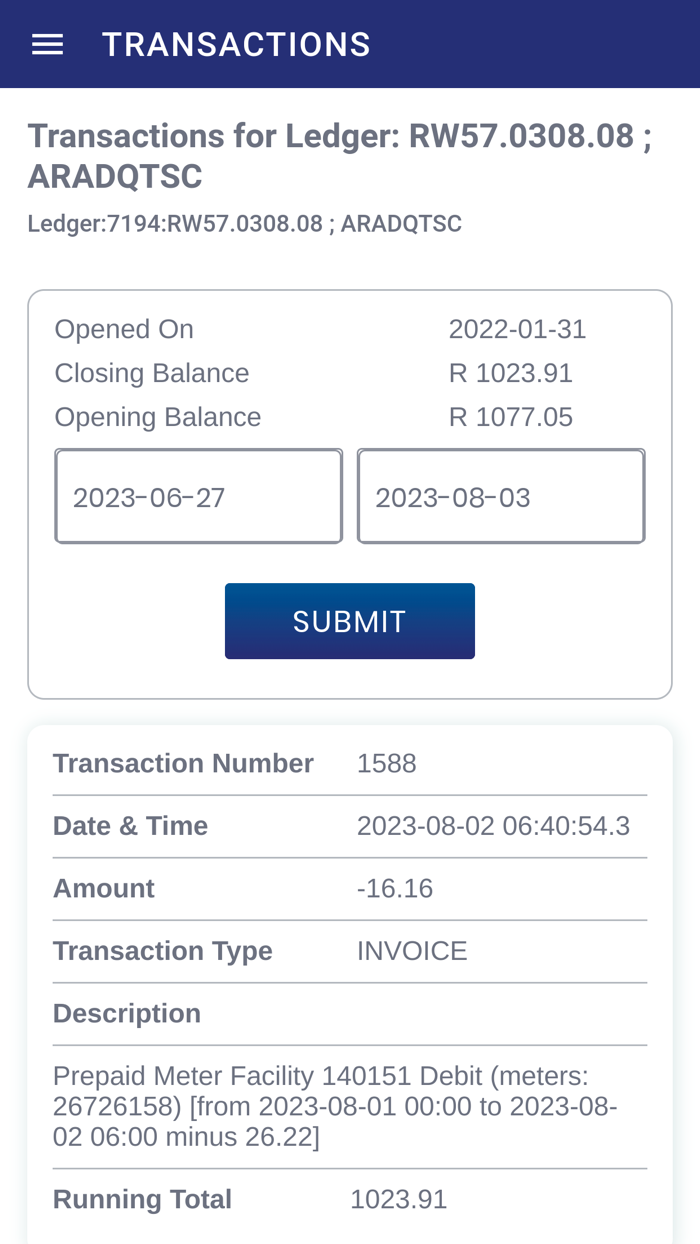Image resolution: width=700 pixels, height=1244 pixels.
Task: Select the Closing Balance amount R 1023.91
Action: (x=511, y=371)
